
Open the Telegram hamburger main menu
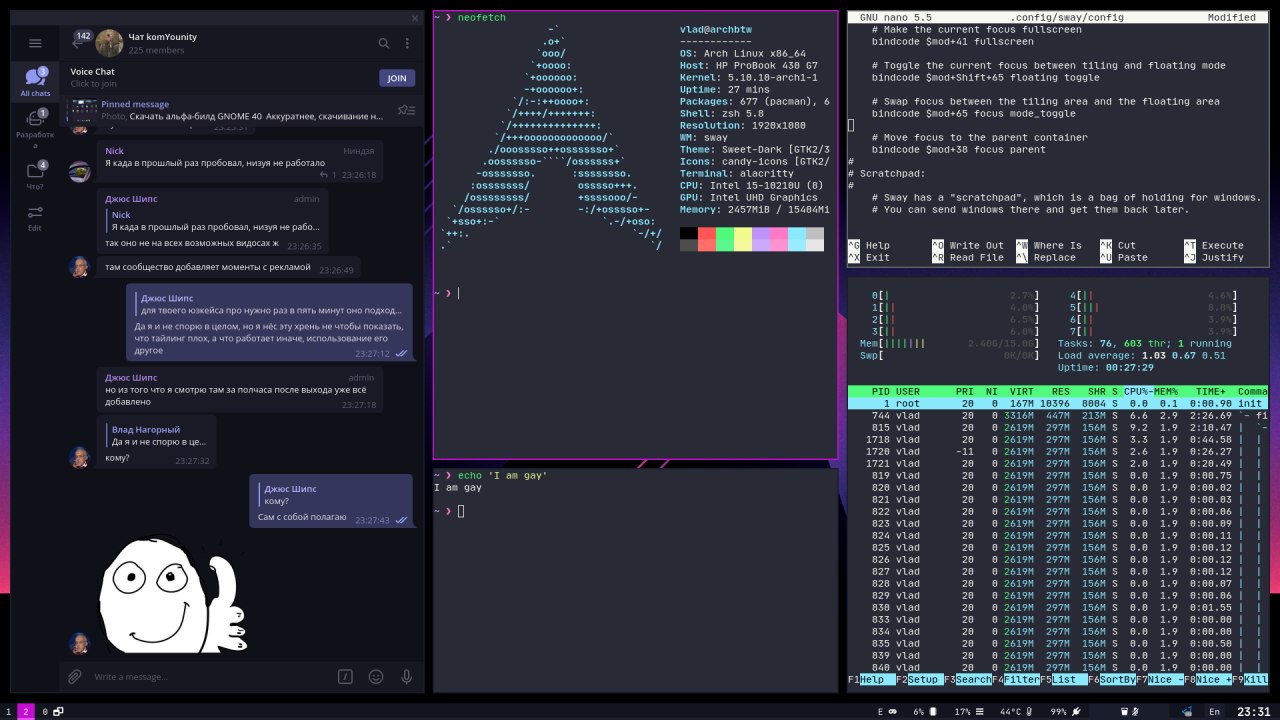(35, 43)
